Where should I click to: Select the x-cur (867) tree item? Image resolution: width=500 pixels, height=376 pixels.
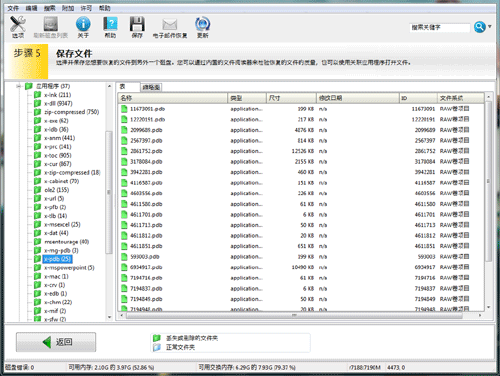[57, 164]
